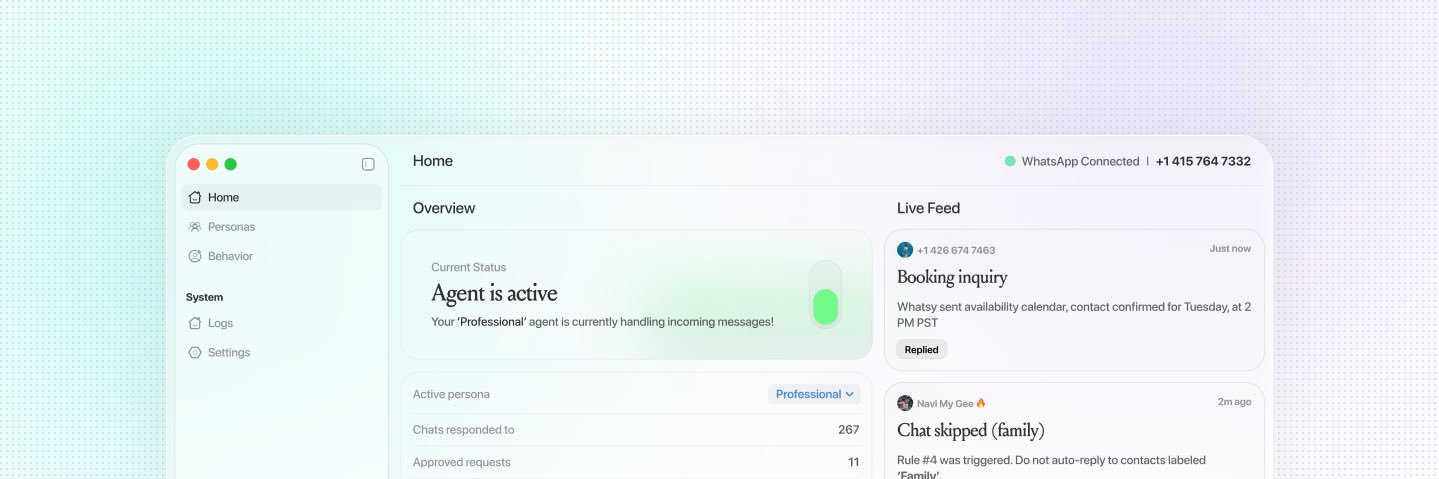
Task: Close the window with red button
Action: pos(194,164)
